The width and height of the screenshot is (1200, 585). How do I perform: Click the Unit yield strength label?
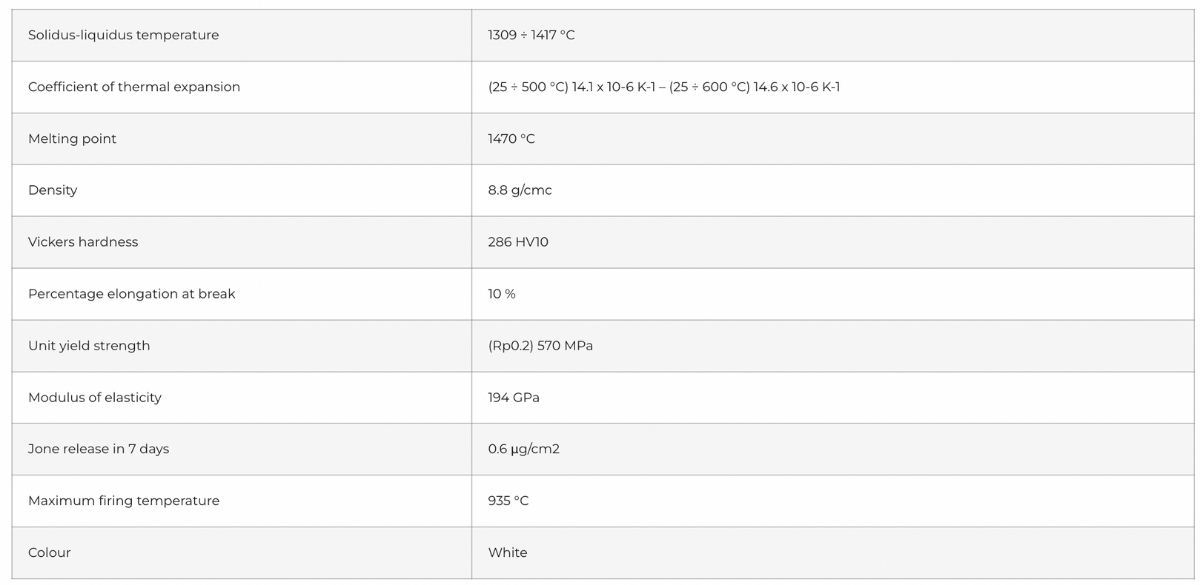pyautogui.click(x=89, y=346)
